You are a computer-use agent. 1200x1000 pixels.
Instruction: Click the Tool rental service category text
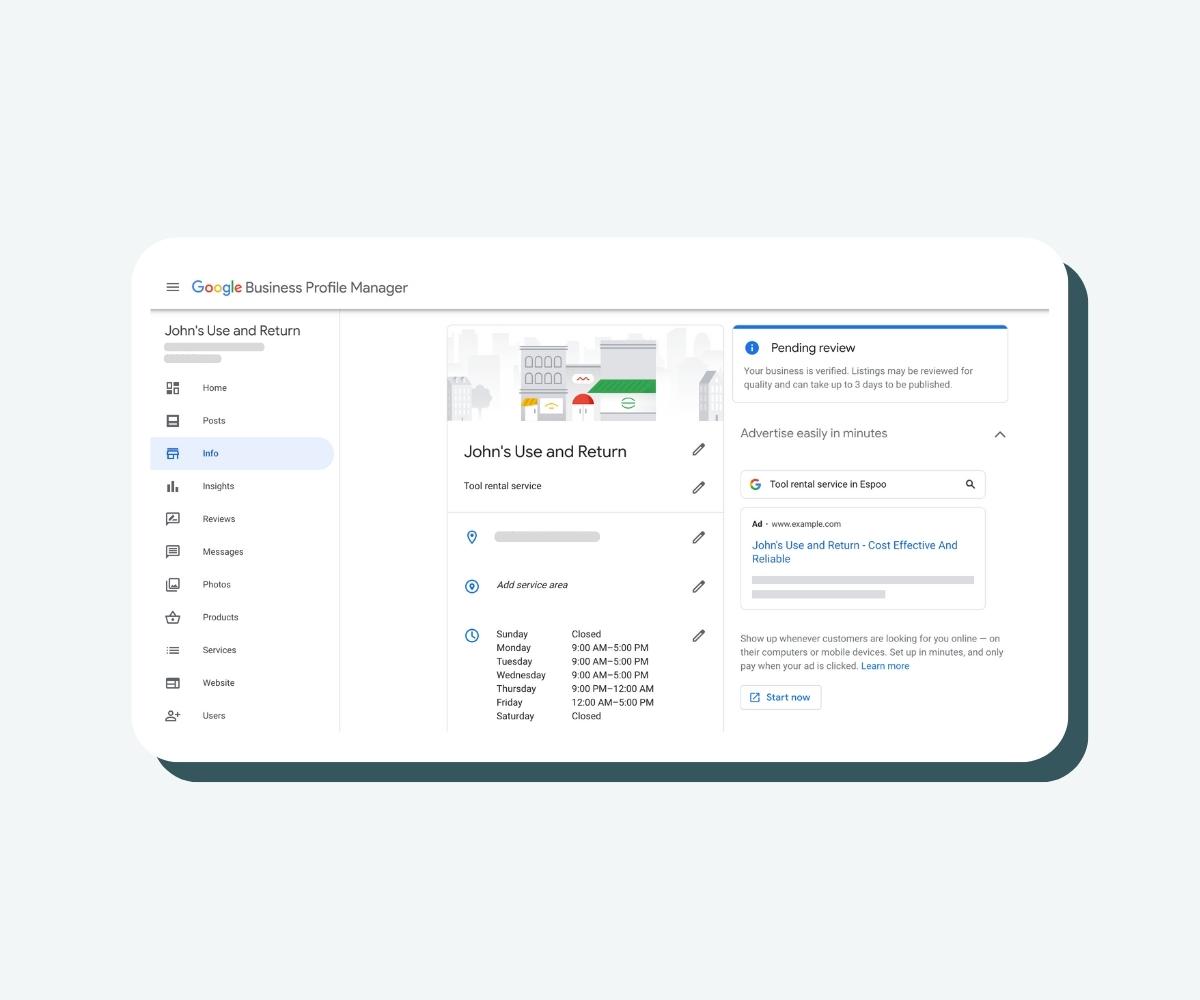503,486
